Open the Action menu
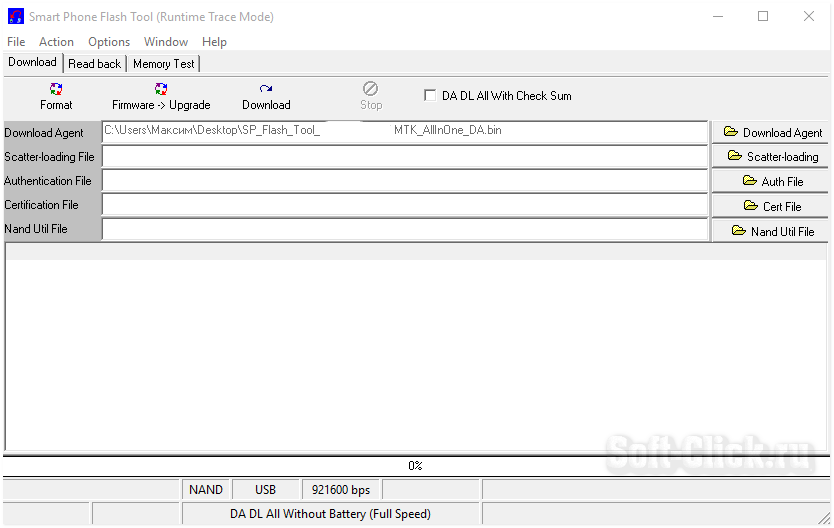The height and width of the screenshot is (528, 834). click(56, 42)
